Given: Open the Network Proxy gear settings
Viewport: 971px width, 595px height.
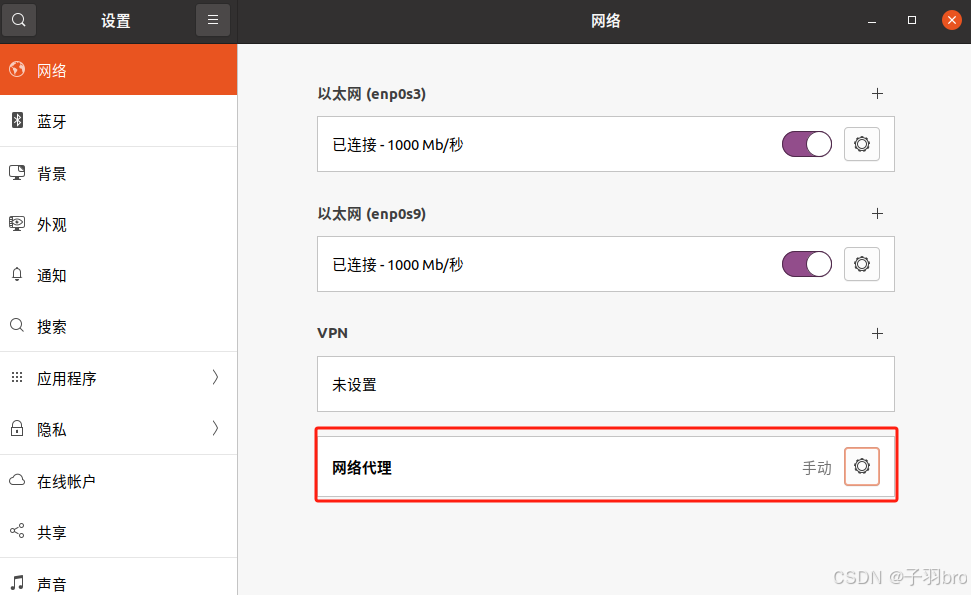Looking at the screenshot, I should tap(861, 467).
